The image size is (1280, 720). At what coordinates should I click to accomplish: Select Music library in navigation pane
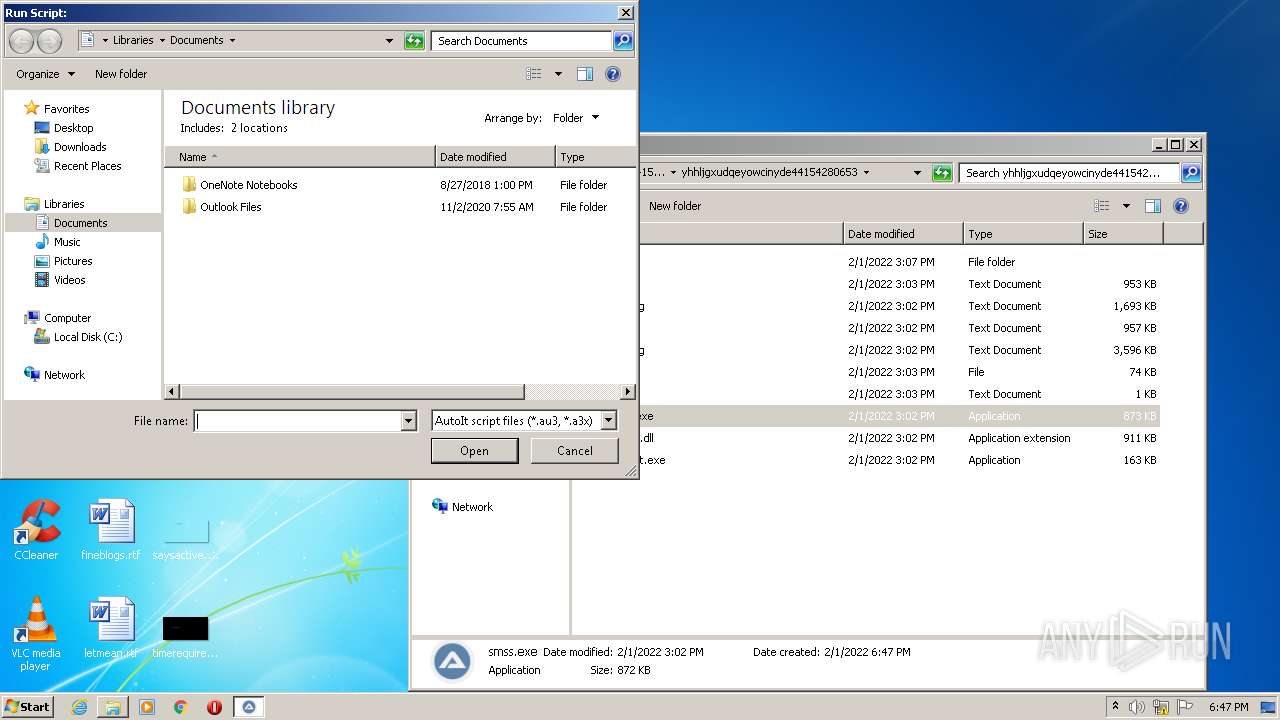67,242
